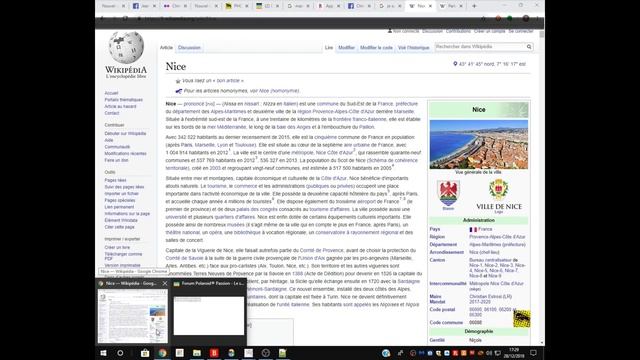Click the Alpes-Maritimes link in first paragraph

(228, 111)
